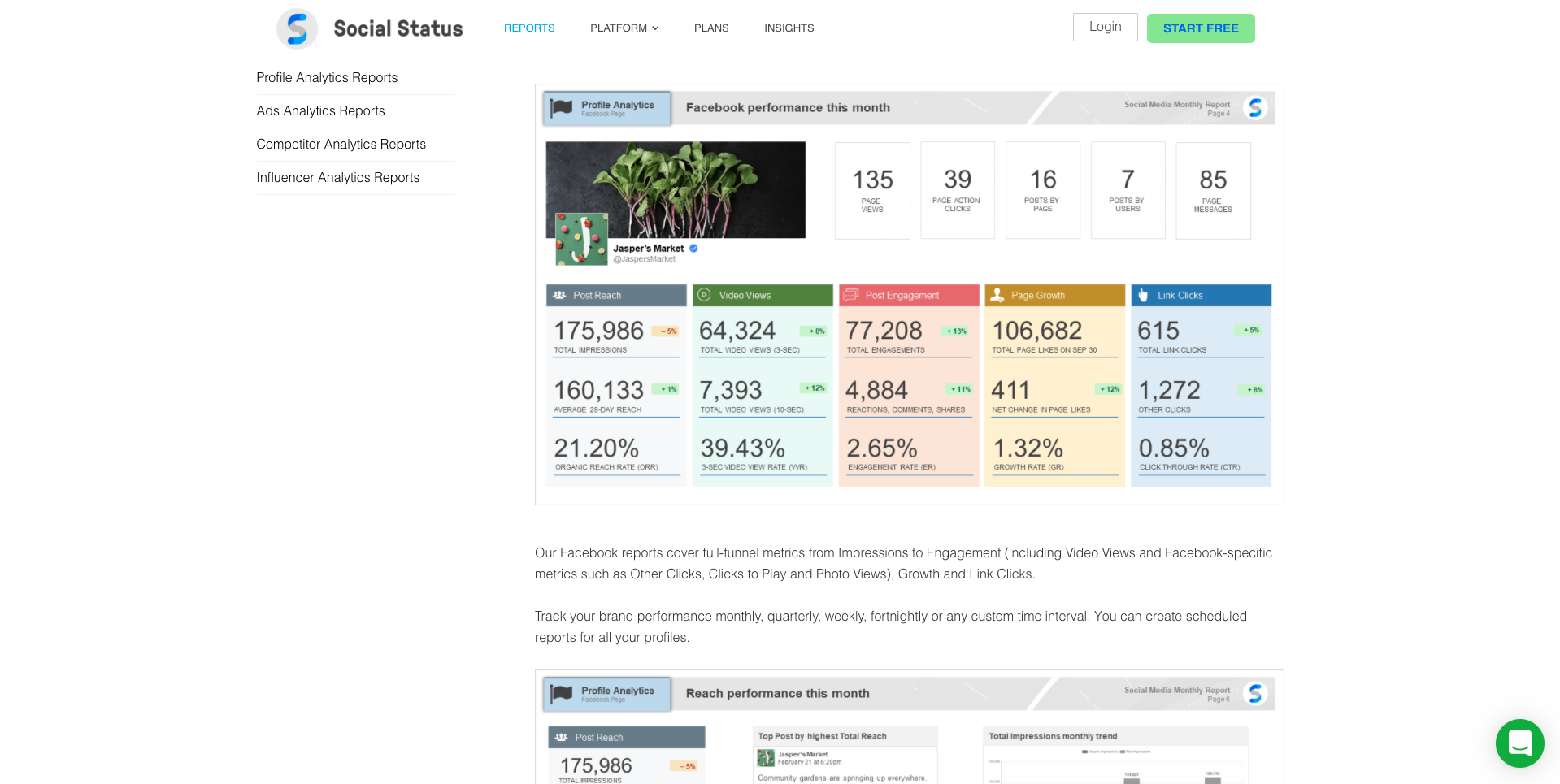Screen dimensions: 1560x784
Task: Click the 4,884 reactions, comments, shares value
Action: coord(876,391)
